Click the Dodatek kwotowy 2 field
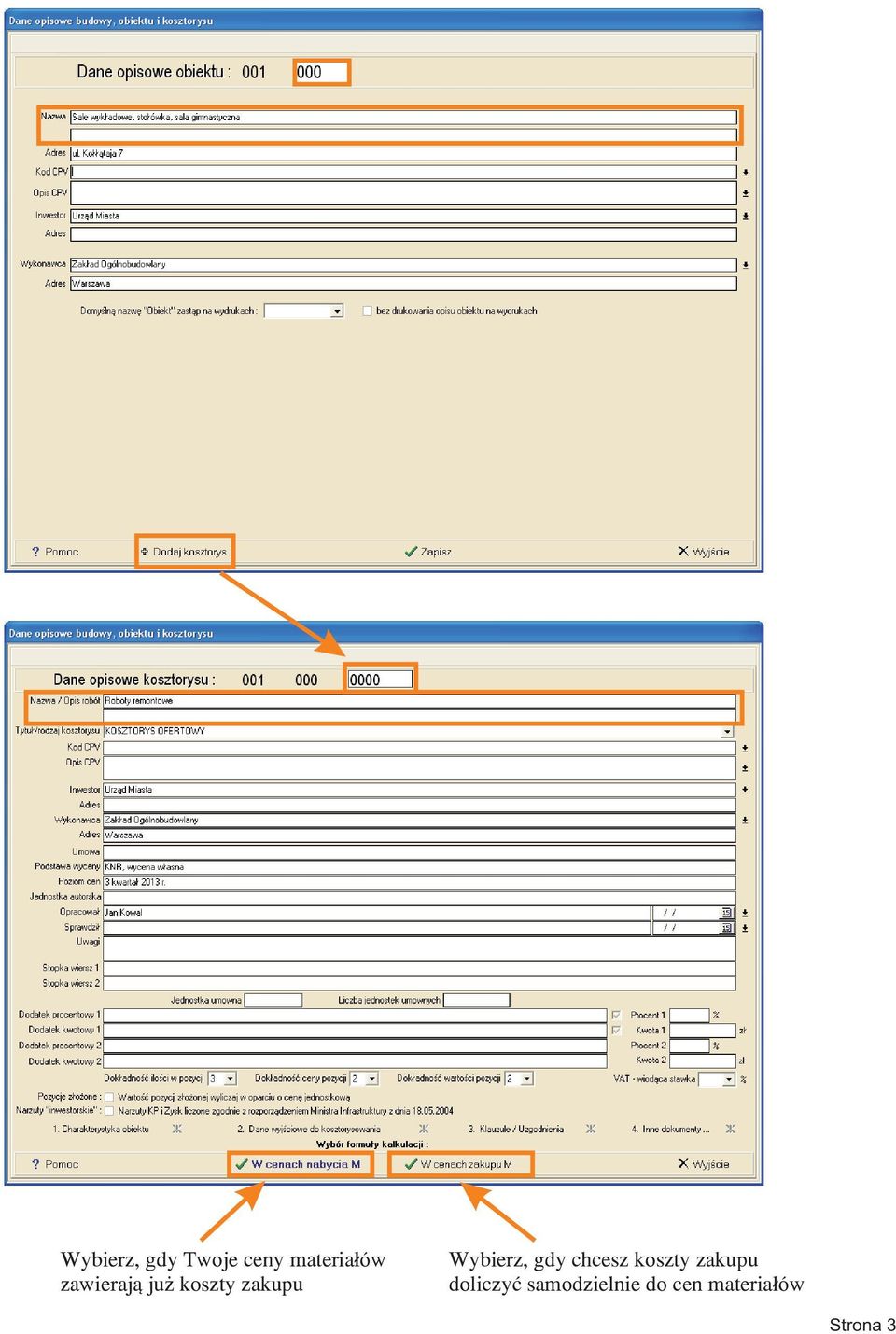Viewport: 896px width, 1334px height. coord(355,1061)
